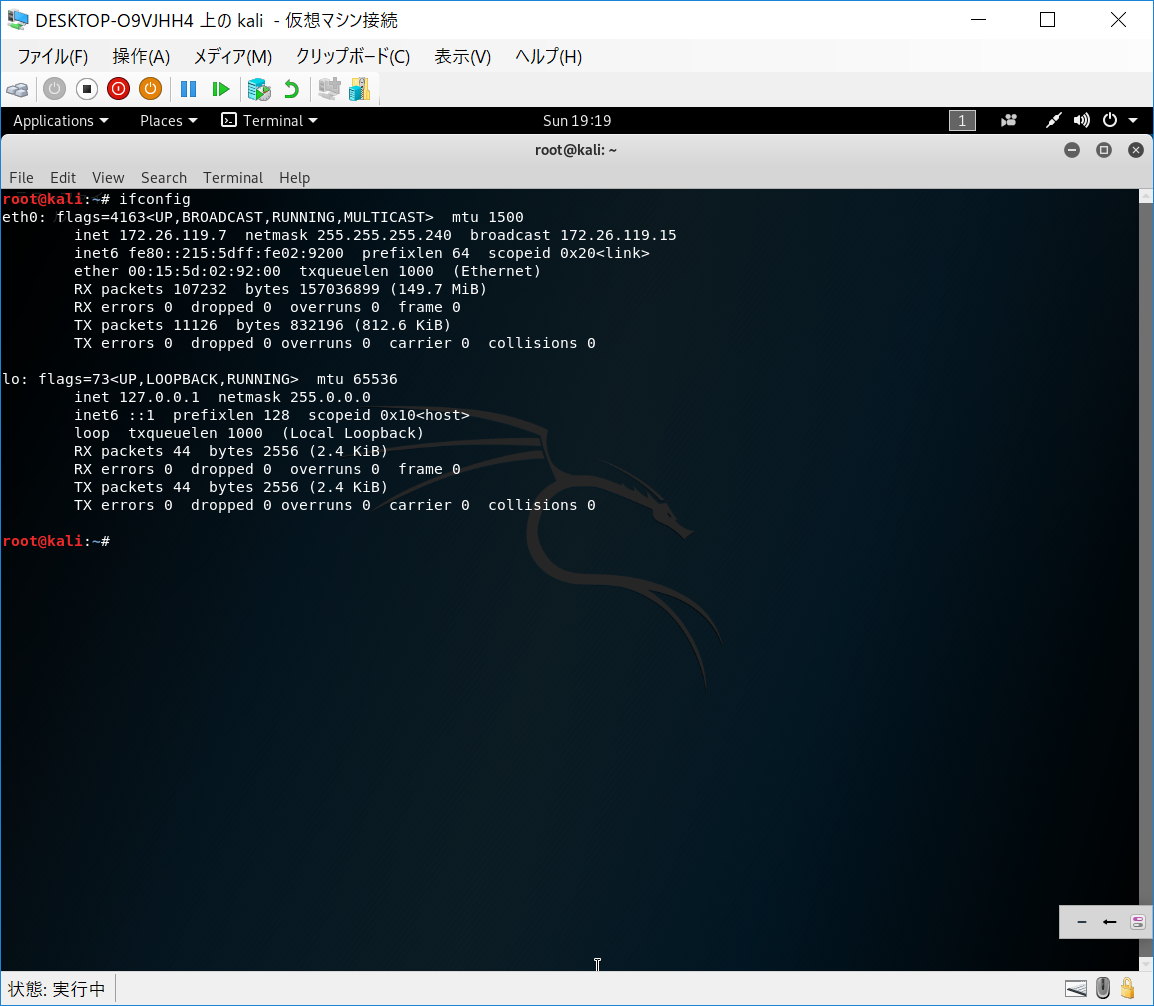Click the red Shut Down icon
The height and width of the screenshot is (1006, 1154).
point(118,89)
